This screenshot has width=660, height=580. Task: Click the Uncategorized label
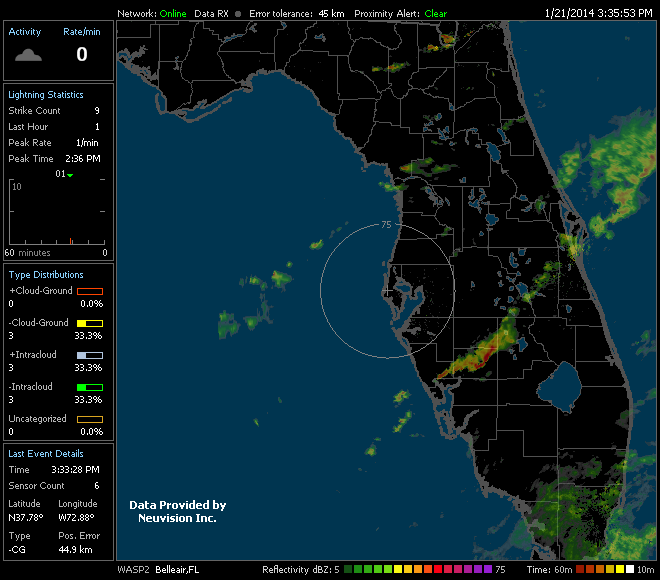tap(37, 419)
